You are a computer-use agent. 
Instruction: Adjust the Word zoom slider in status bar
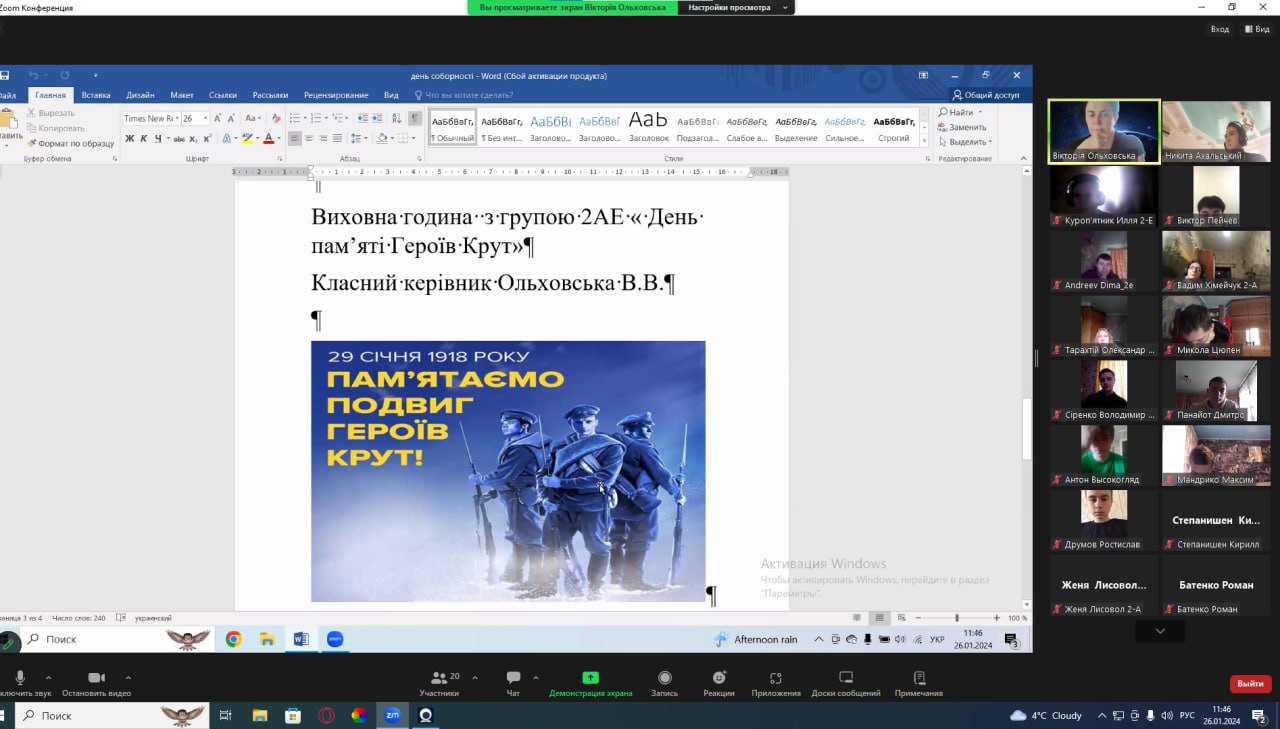[x=956, y=618]
